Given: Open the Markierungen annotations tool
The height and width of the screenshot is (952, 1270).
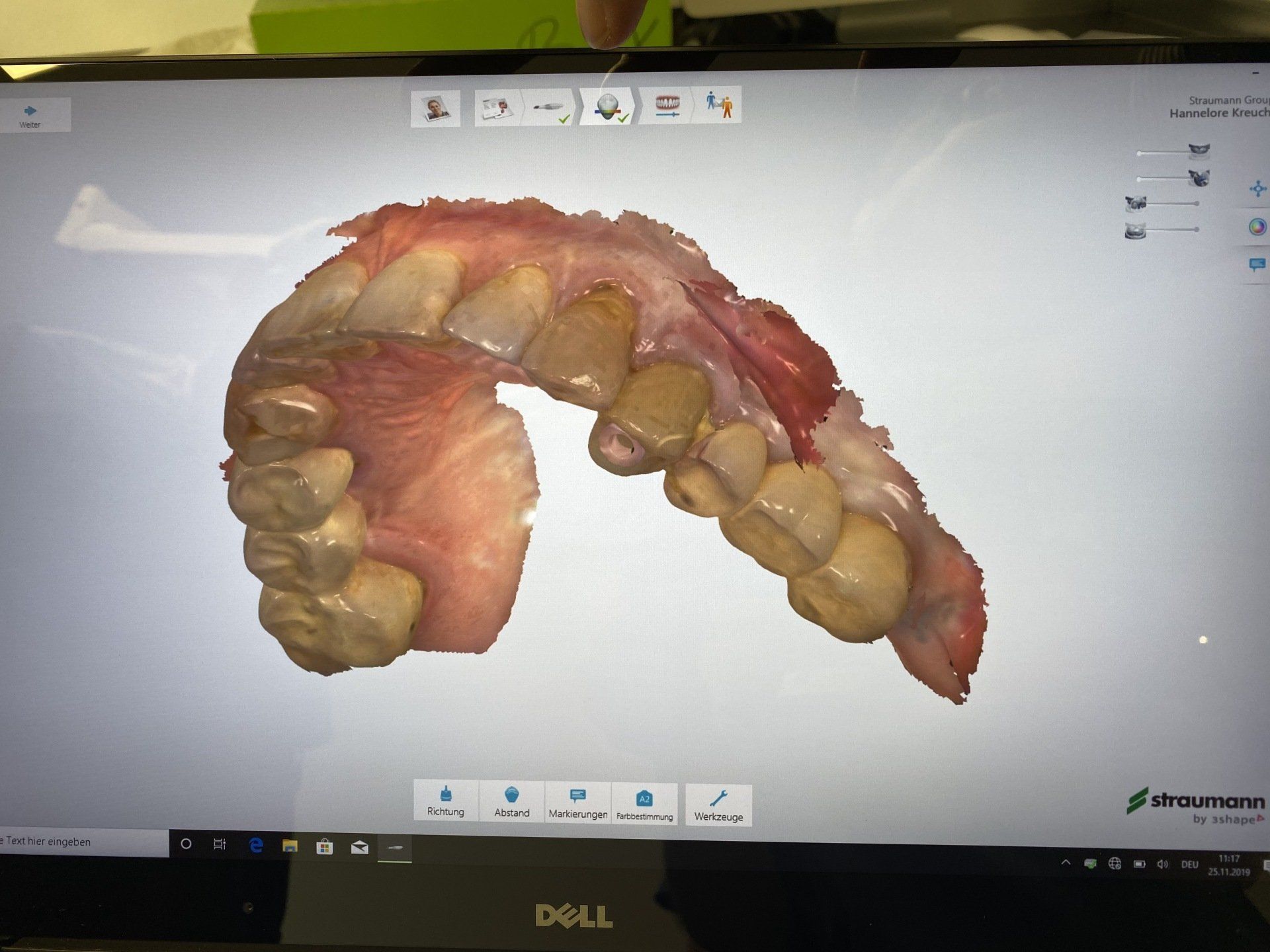Looking at the screenshot, I should pyautogui.click(x=577, y=803).
